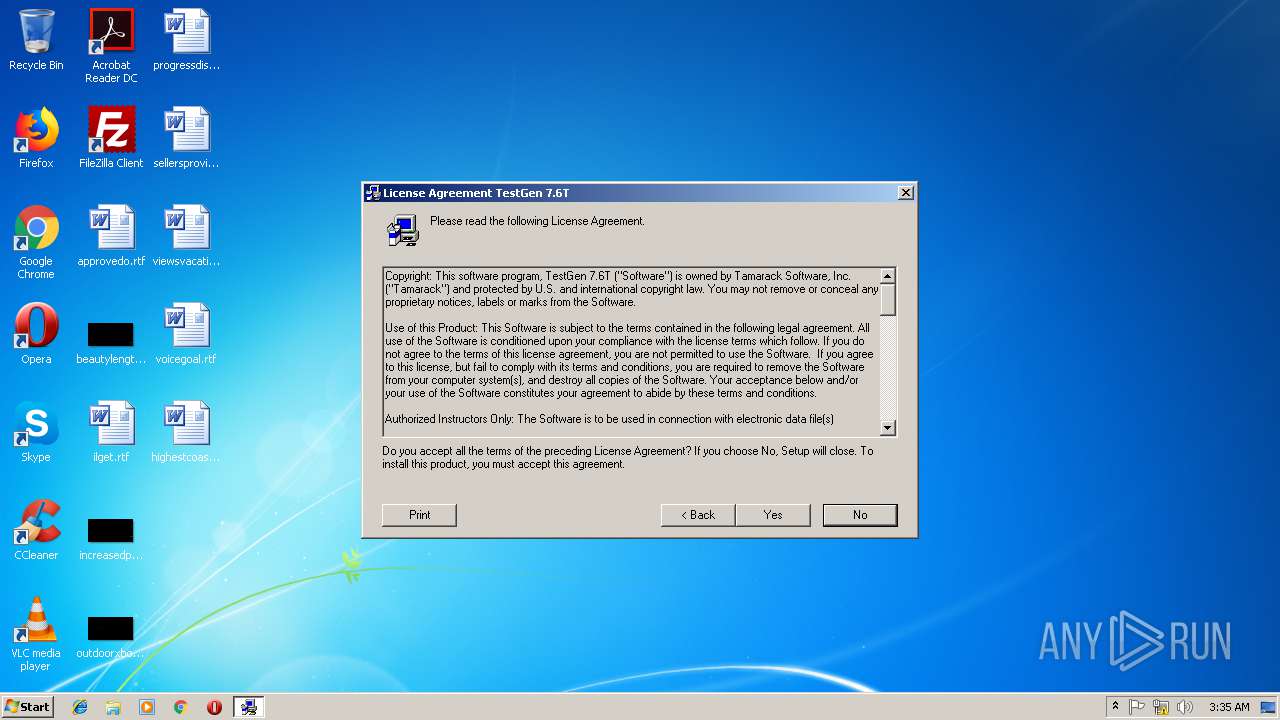
Task: Click the volume speaker tray icon
Action: (x=1185, y=707)
